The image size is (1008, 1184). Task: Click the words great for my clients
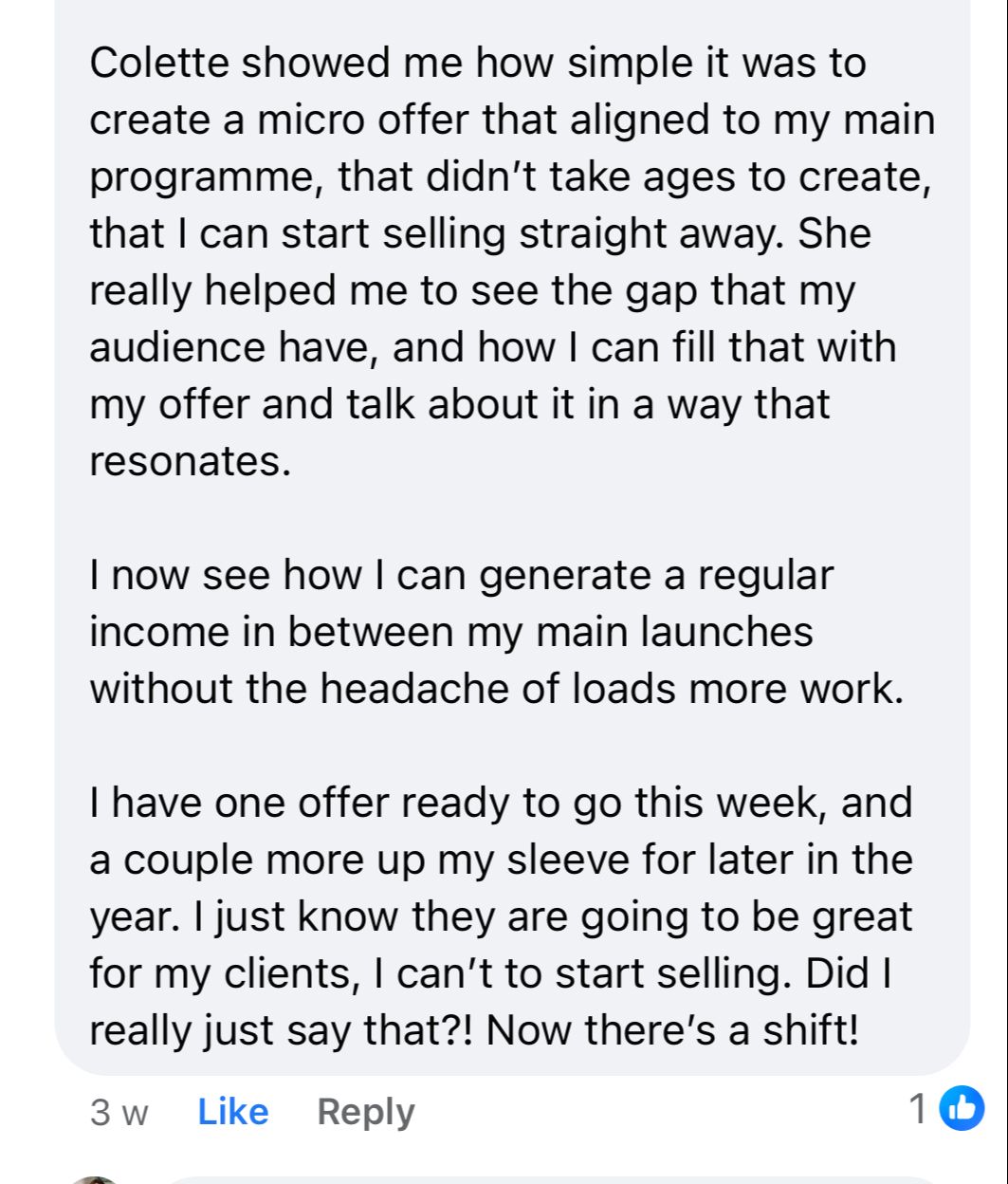pyautogui.click(x=501, y=945)
